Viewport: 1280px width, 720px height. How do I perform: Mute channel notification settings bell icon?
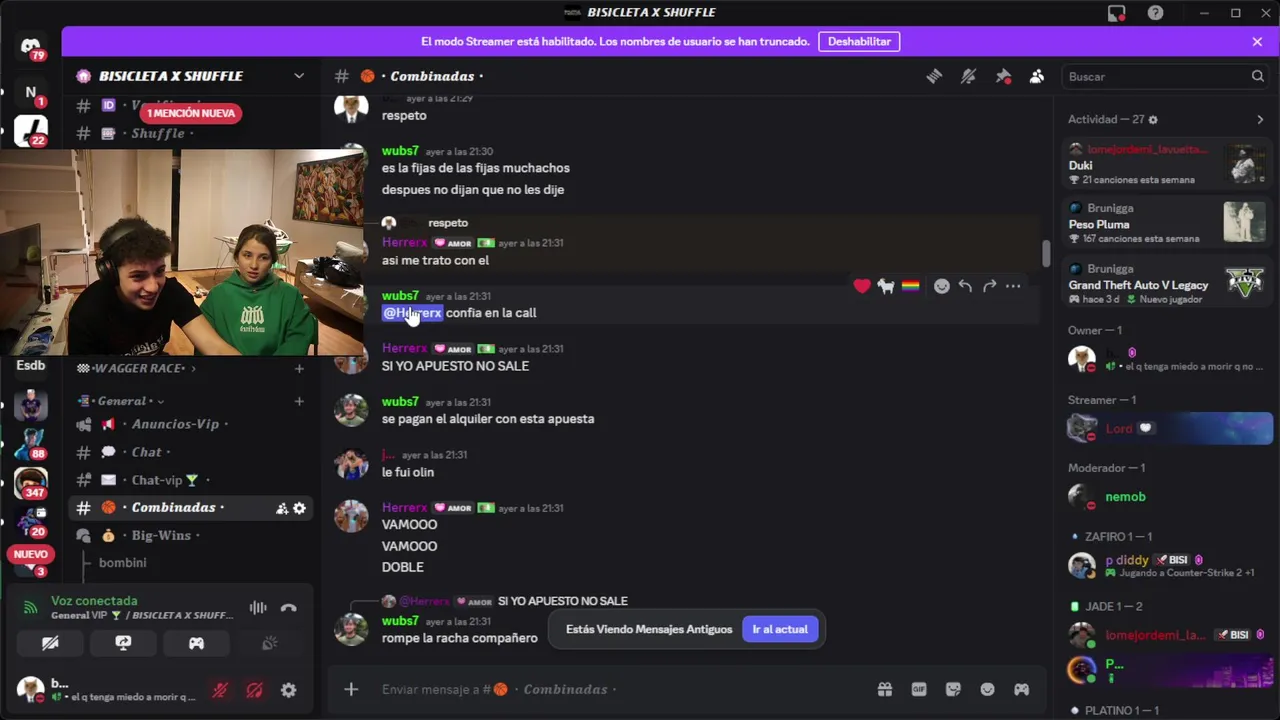point(968,76)
